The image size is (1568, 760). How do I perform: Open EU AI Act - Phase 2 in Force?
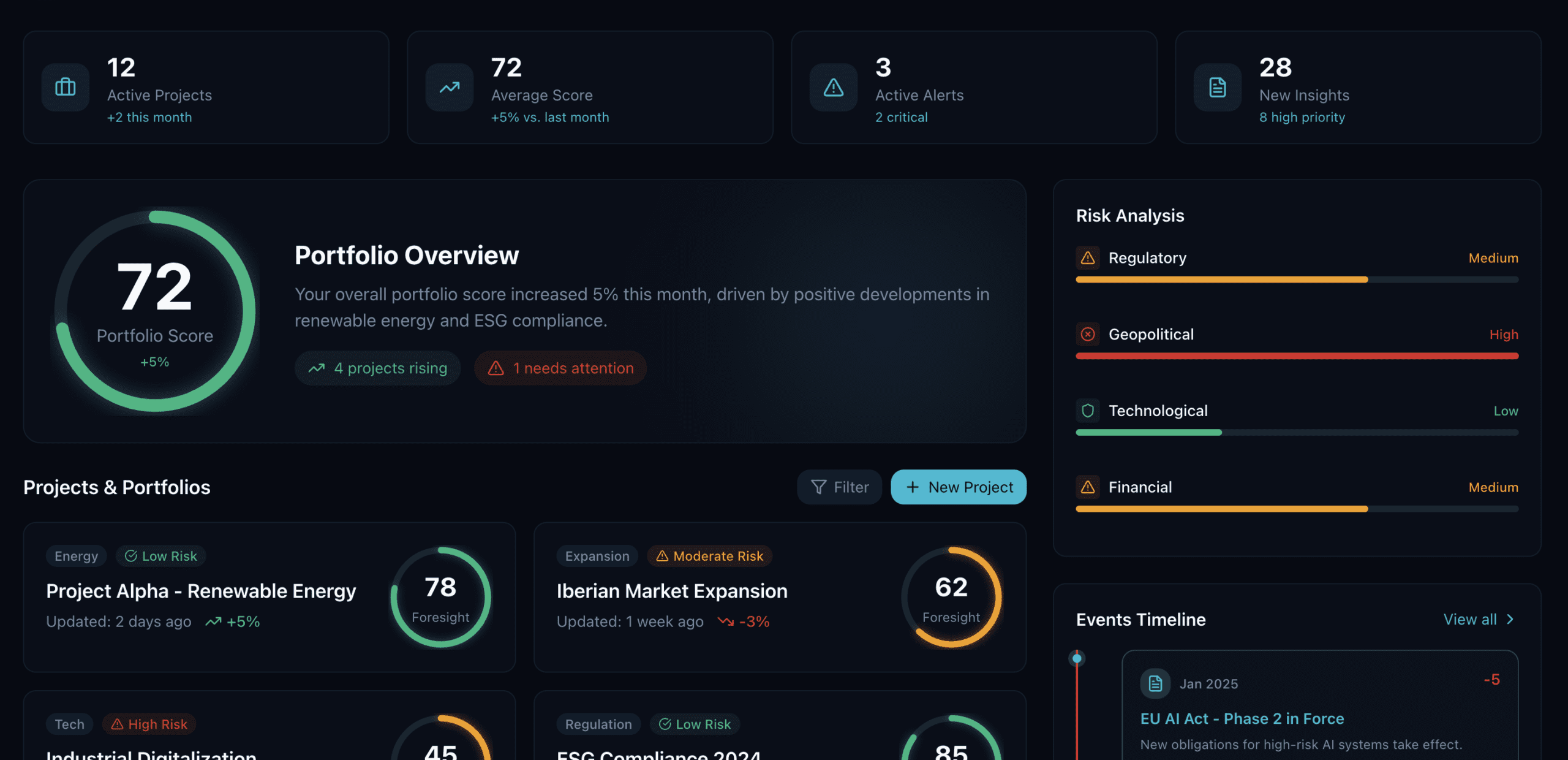coord(1242,719)
